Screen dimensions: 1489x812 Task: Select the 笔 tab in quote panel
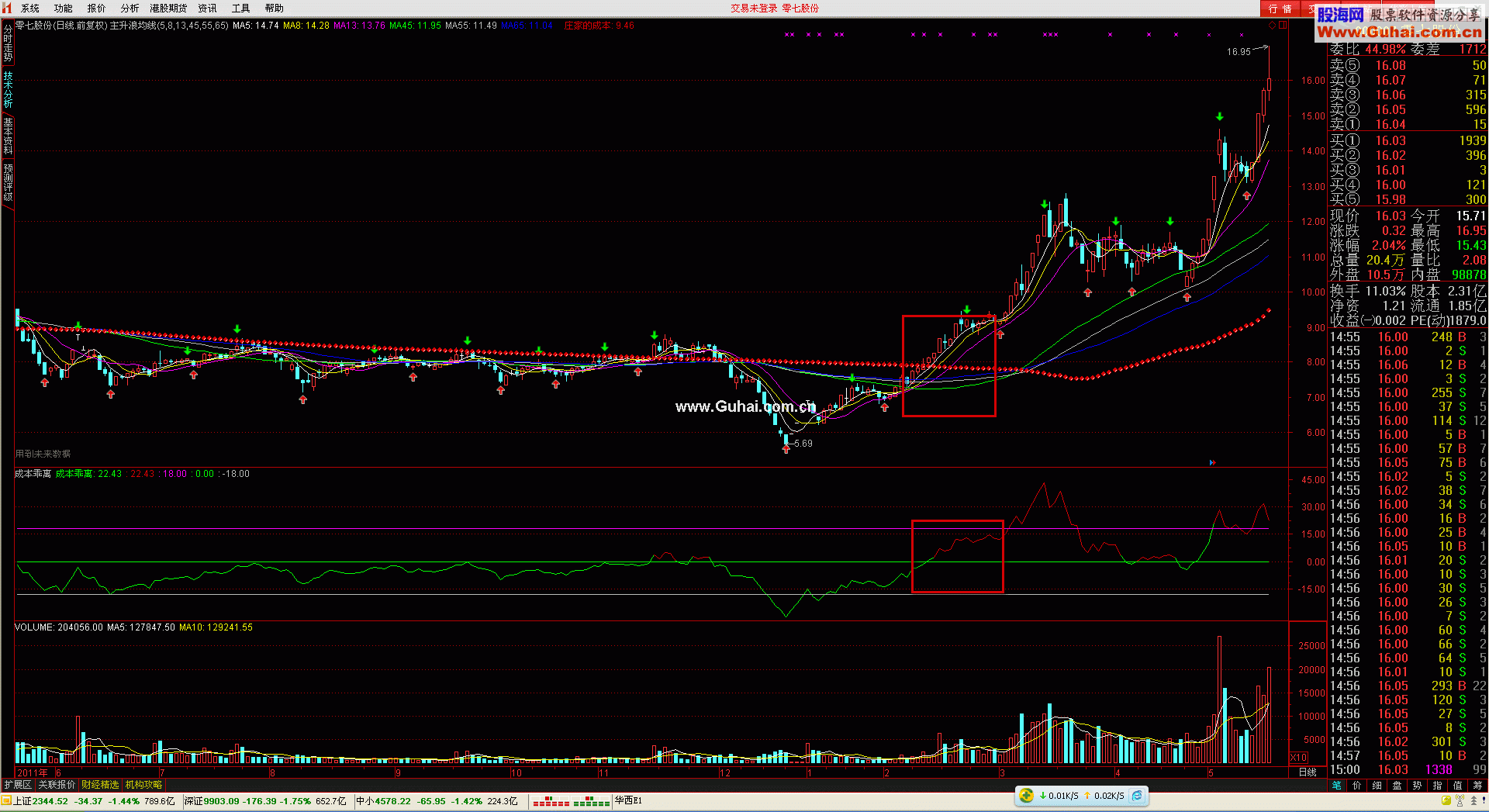pos(1337,785)
